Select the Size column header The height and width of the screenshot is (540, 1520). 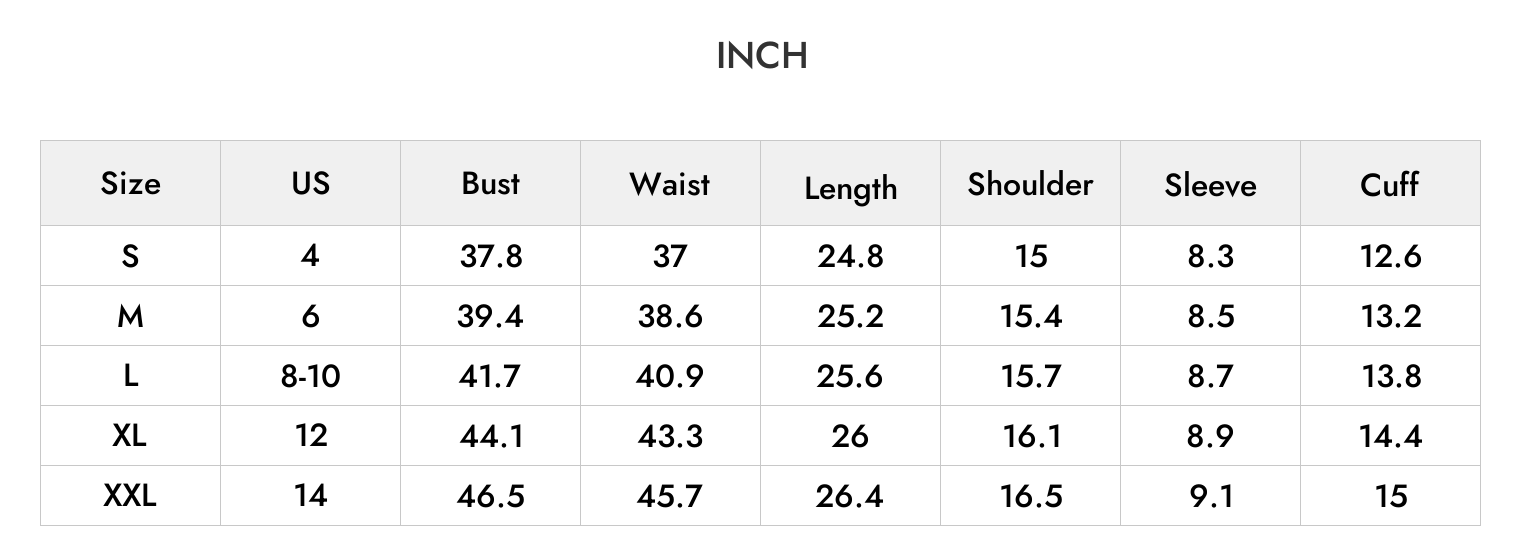[130, 184]
